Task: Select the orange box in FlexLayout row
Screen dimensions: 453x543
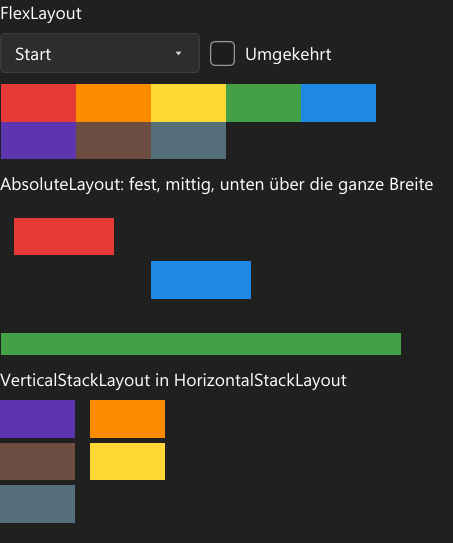Action: click(114, 103)
